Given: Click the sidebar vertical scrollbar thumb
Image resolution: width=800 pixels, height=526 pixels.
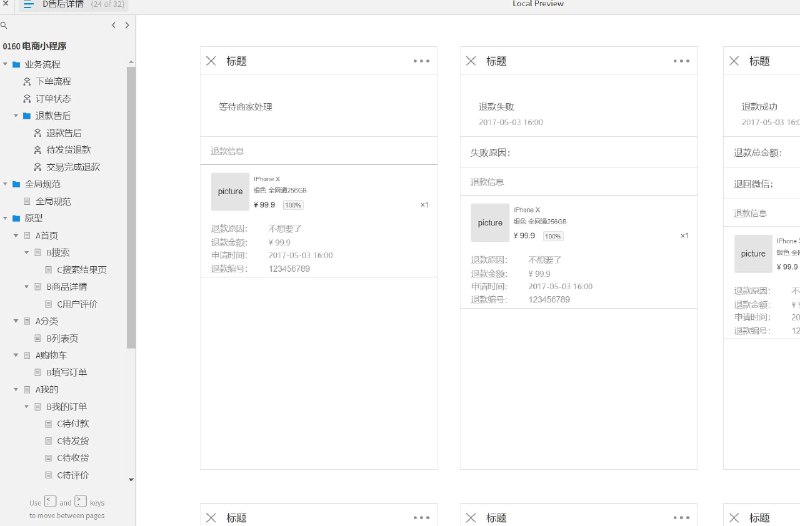Looking at the screenshot, I should point(131,207).
